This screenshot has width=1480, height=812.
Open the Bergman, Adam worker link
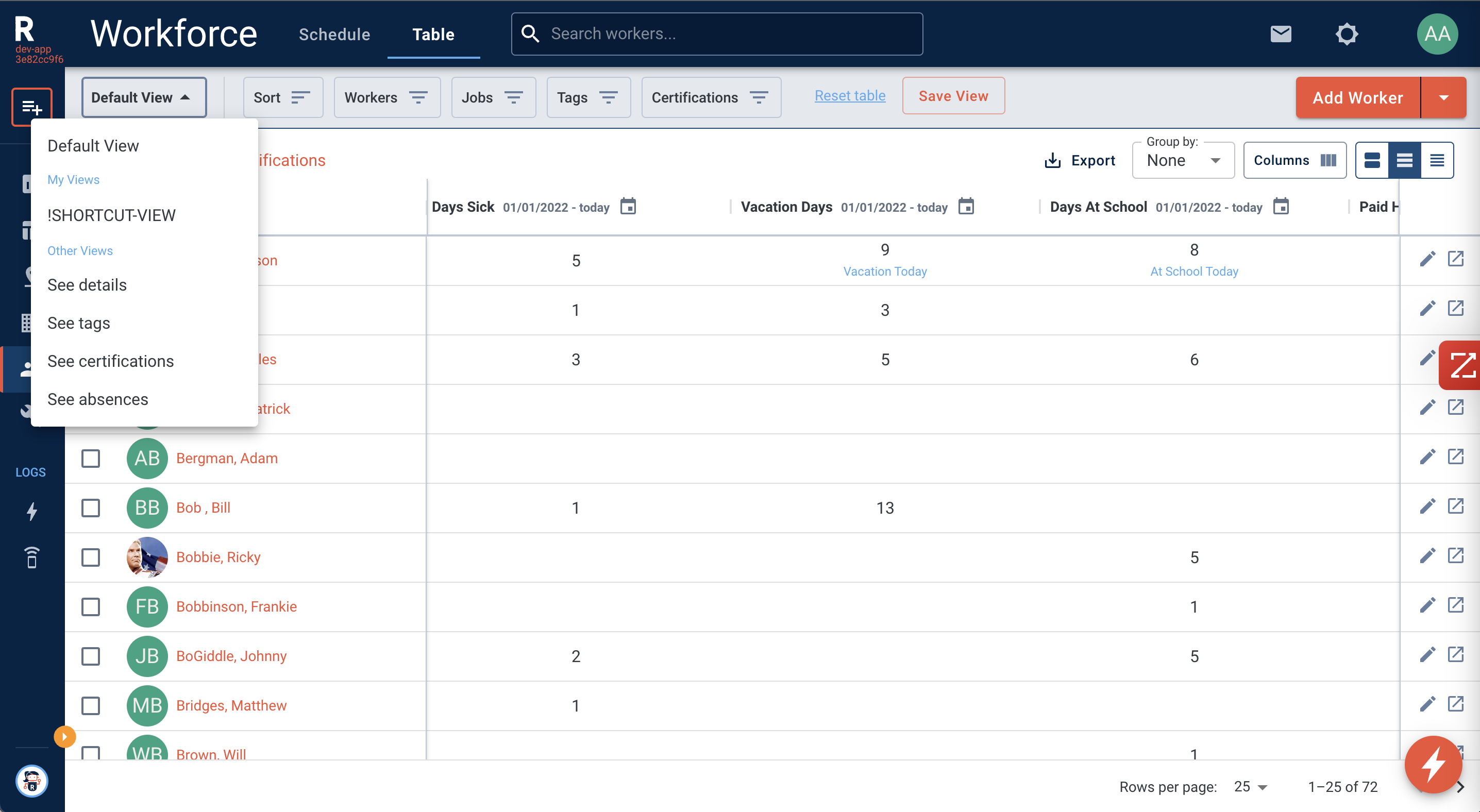[x=227, y=458]
